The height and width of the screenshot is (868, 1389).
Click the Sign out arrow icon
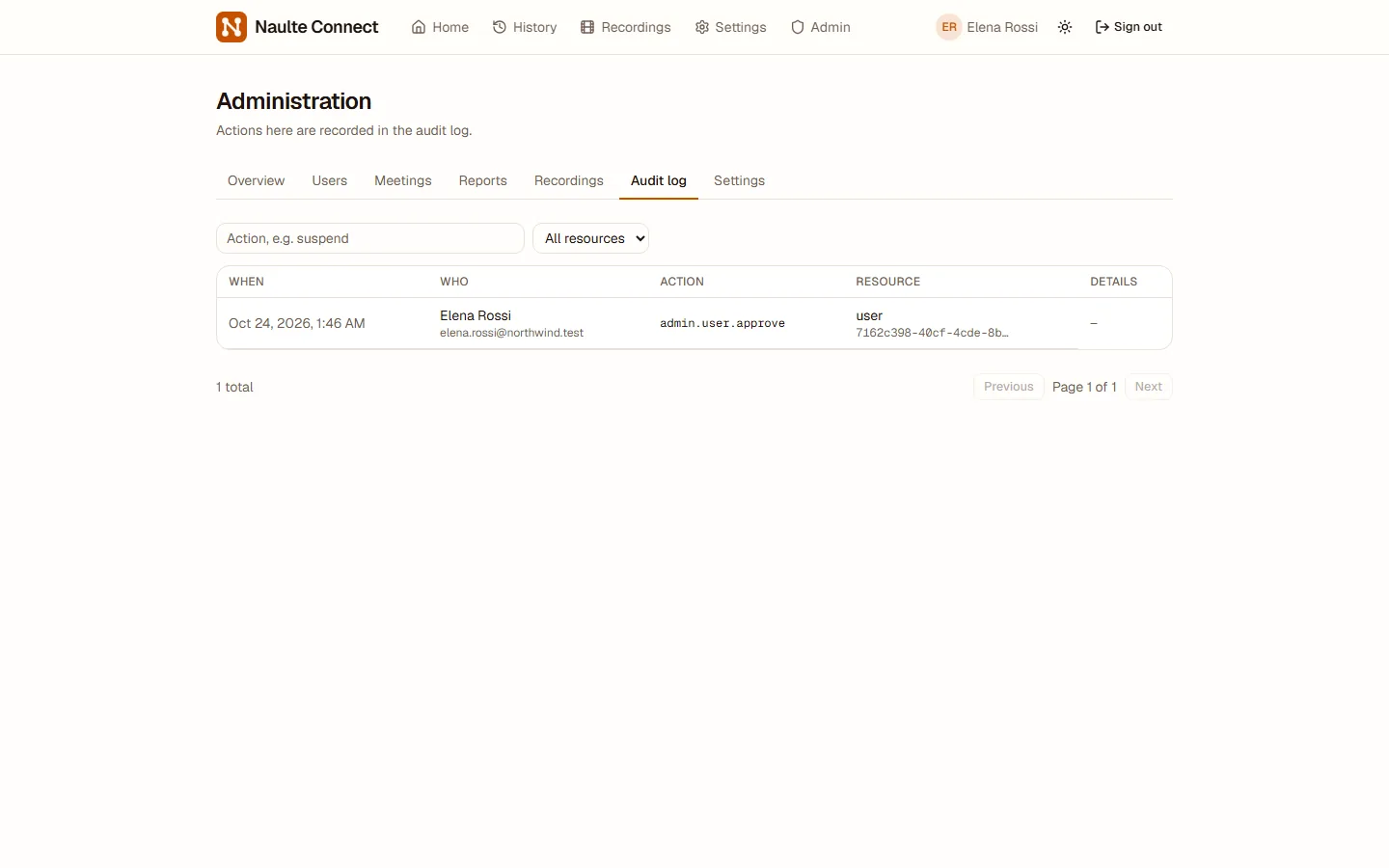[x=1102, y=27]
